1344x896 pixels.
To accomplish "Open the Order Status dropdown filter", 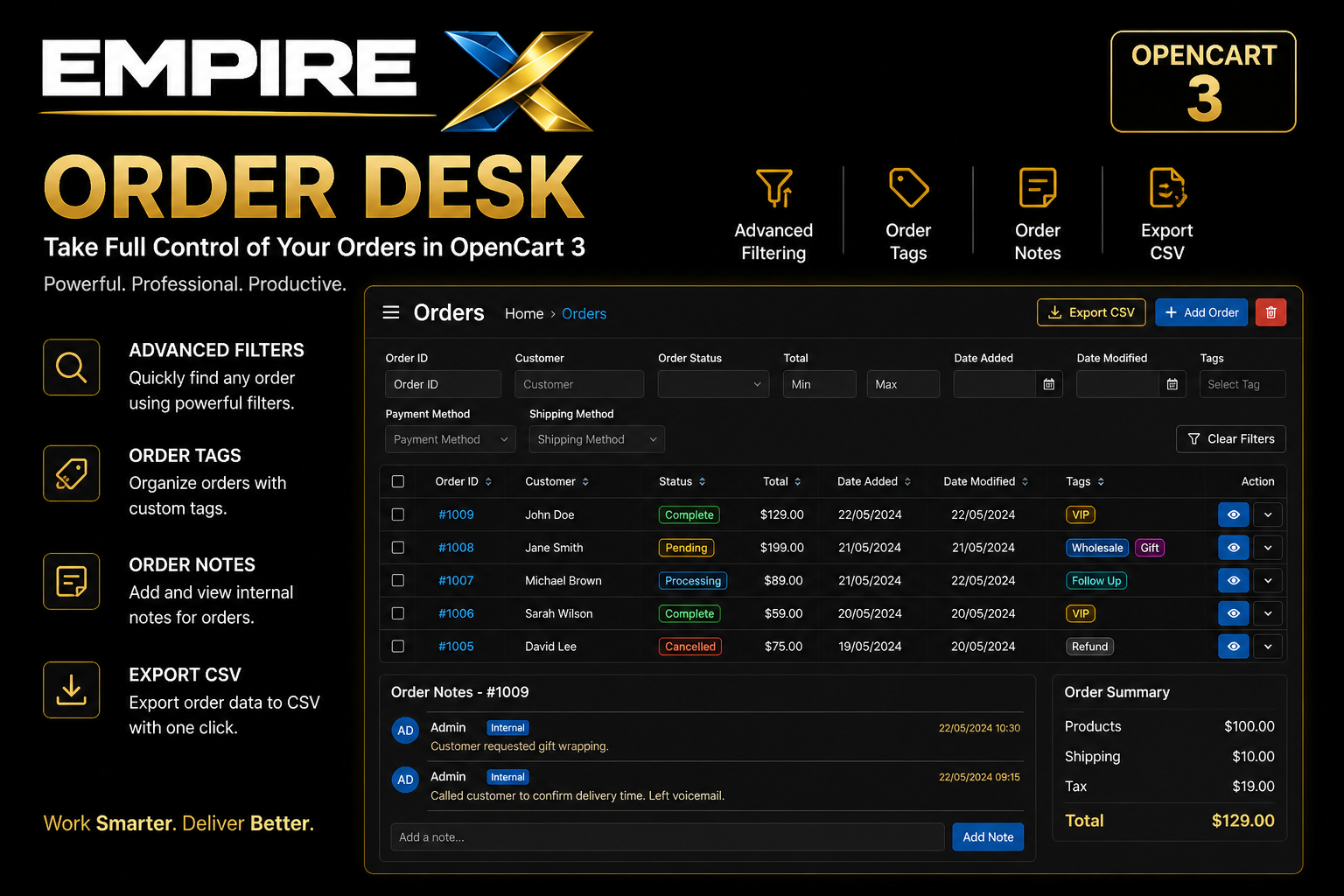I will (714, 384).
